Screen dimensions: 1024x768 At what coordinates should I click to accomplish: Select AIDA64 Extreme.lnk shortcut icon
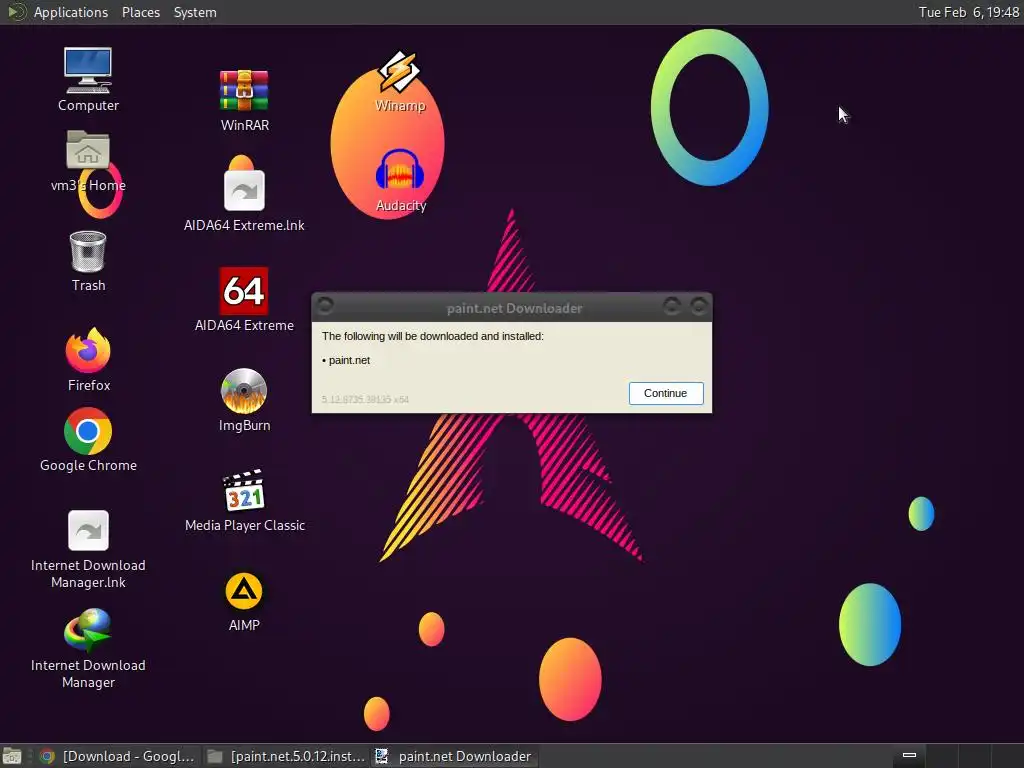[x=244, y=191]
